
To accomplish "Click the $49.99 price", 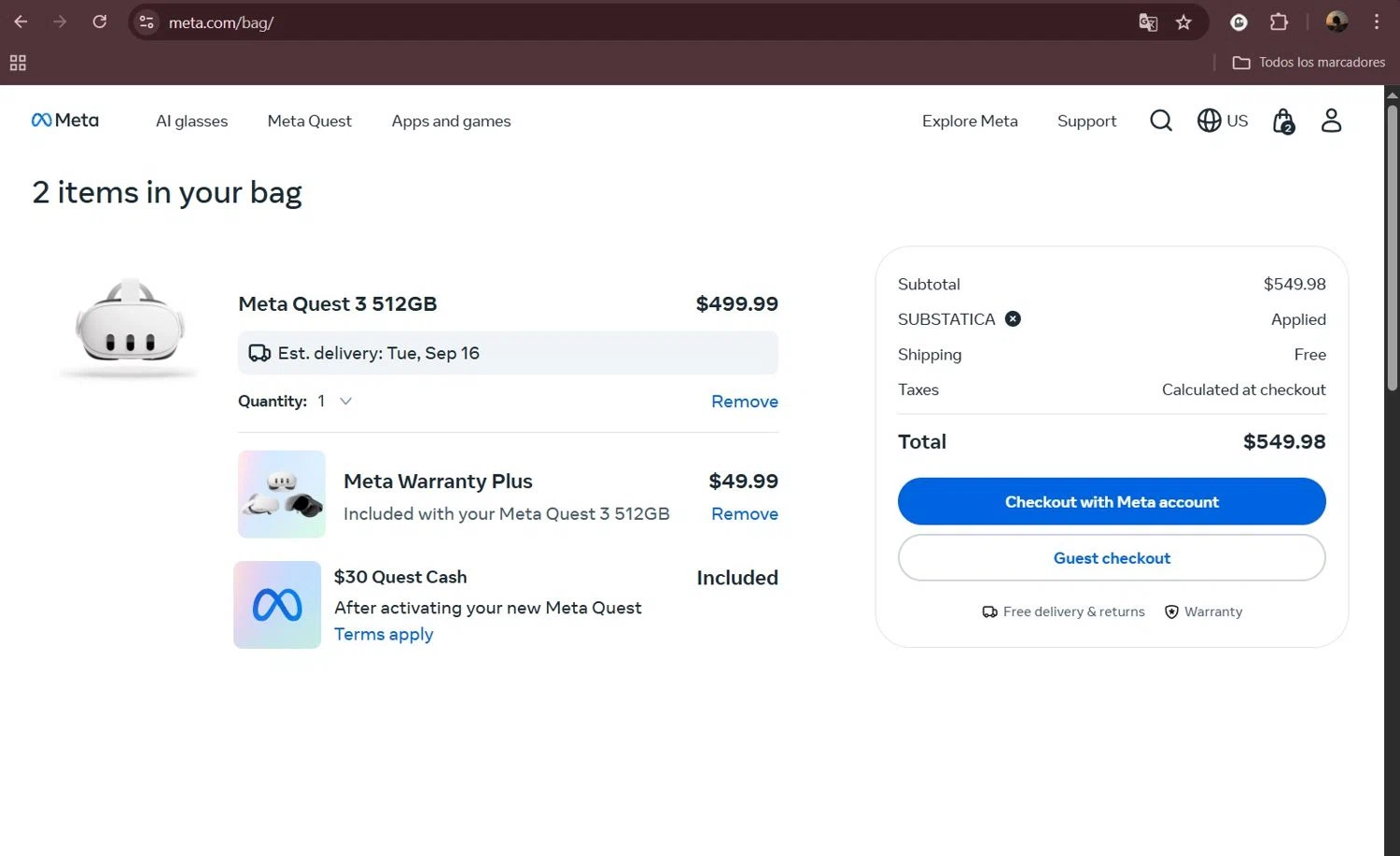I will point(743,482).
